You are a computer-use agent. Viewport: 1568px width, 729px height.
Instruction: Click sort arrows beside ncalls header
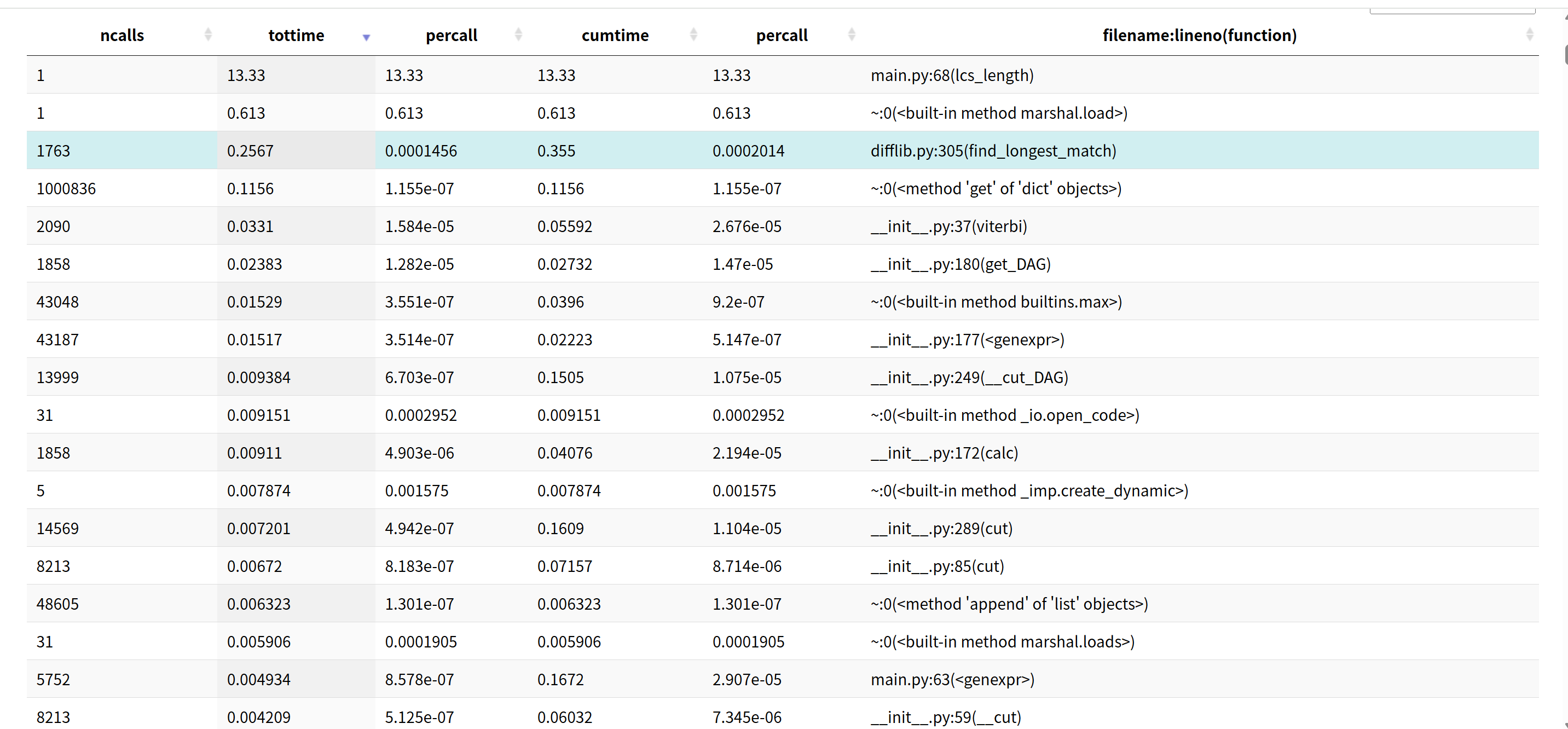[208, 34]
